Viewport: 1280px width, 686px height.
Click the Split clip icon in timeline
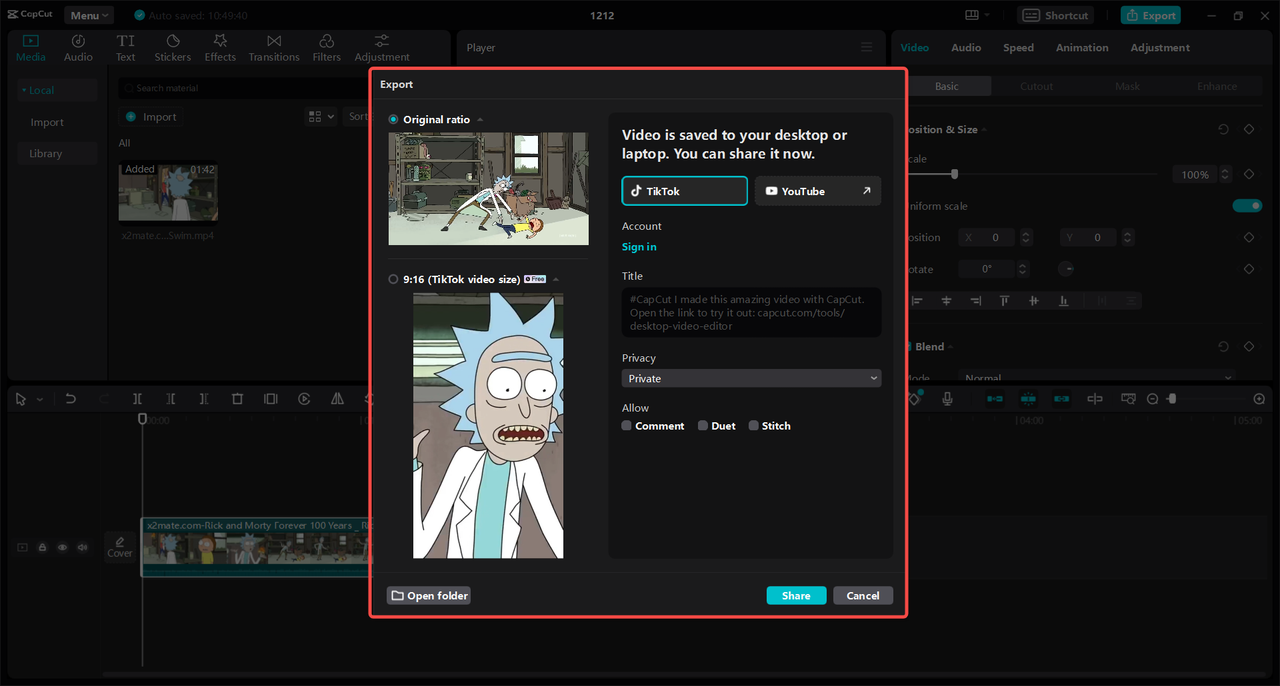pyautogui.click(x=137, y=399)
